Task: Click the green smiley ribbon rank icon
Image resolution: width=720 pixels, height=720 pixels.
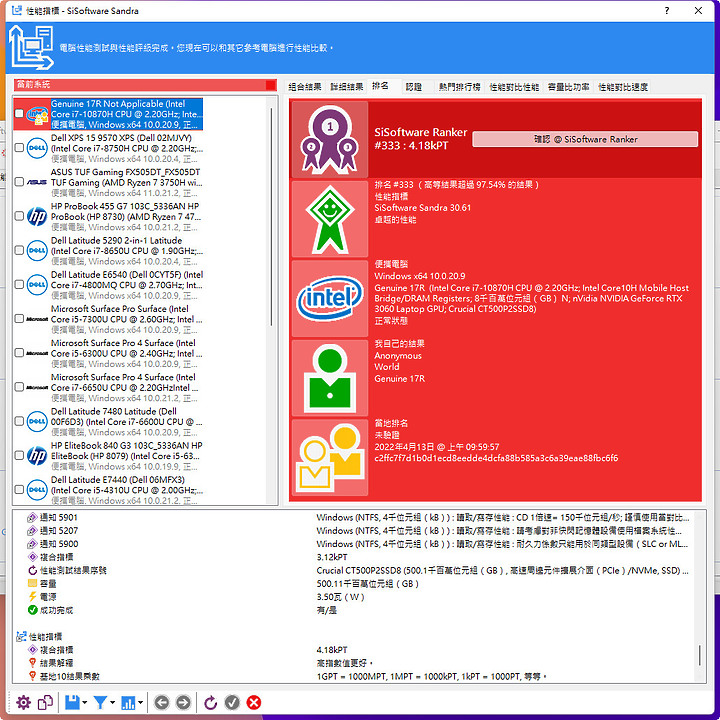Action: pos(330,219)
